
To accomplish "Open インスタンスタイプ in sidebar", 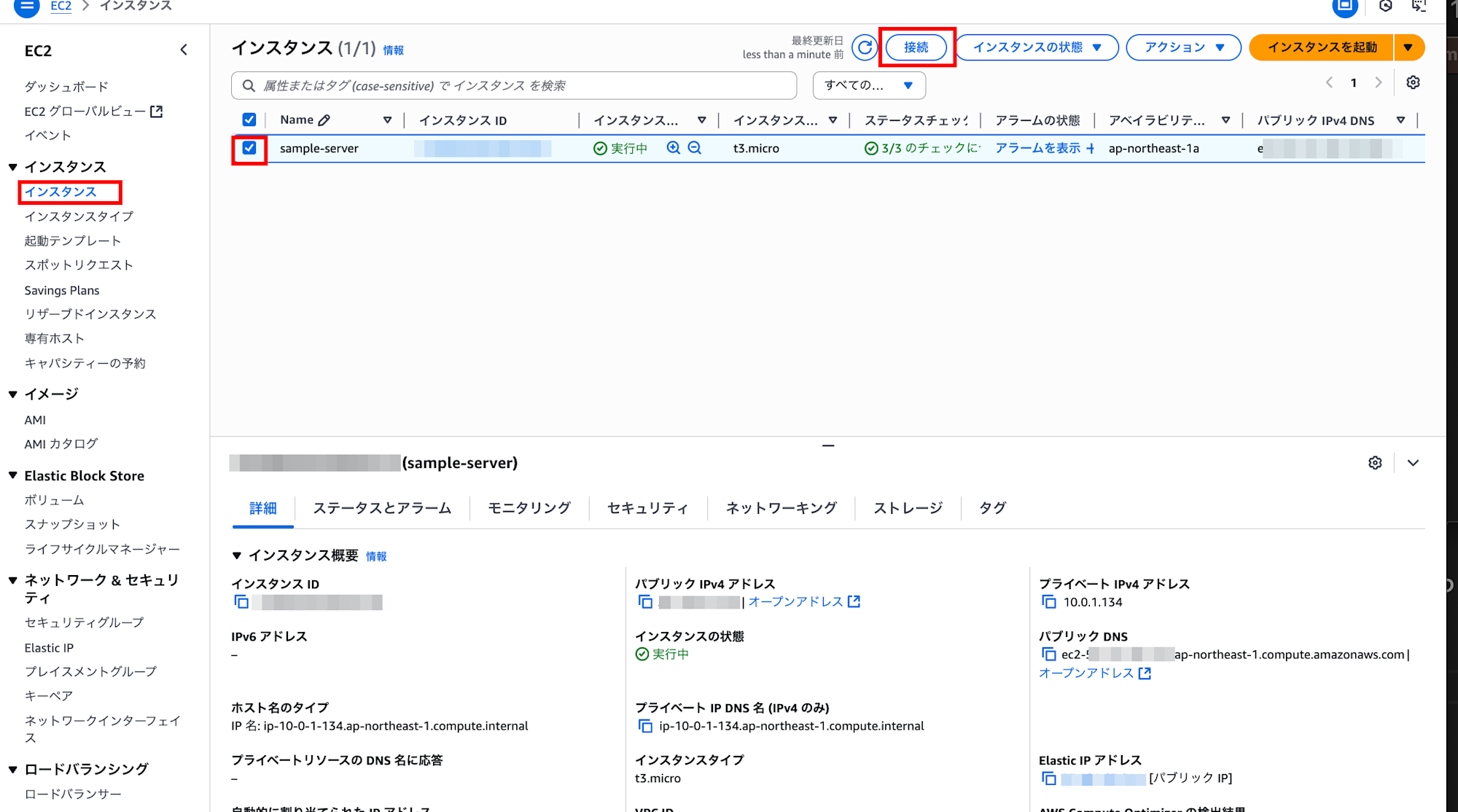I will [x=79, y=216].
